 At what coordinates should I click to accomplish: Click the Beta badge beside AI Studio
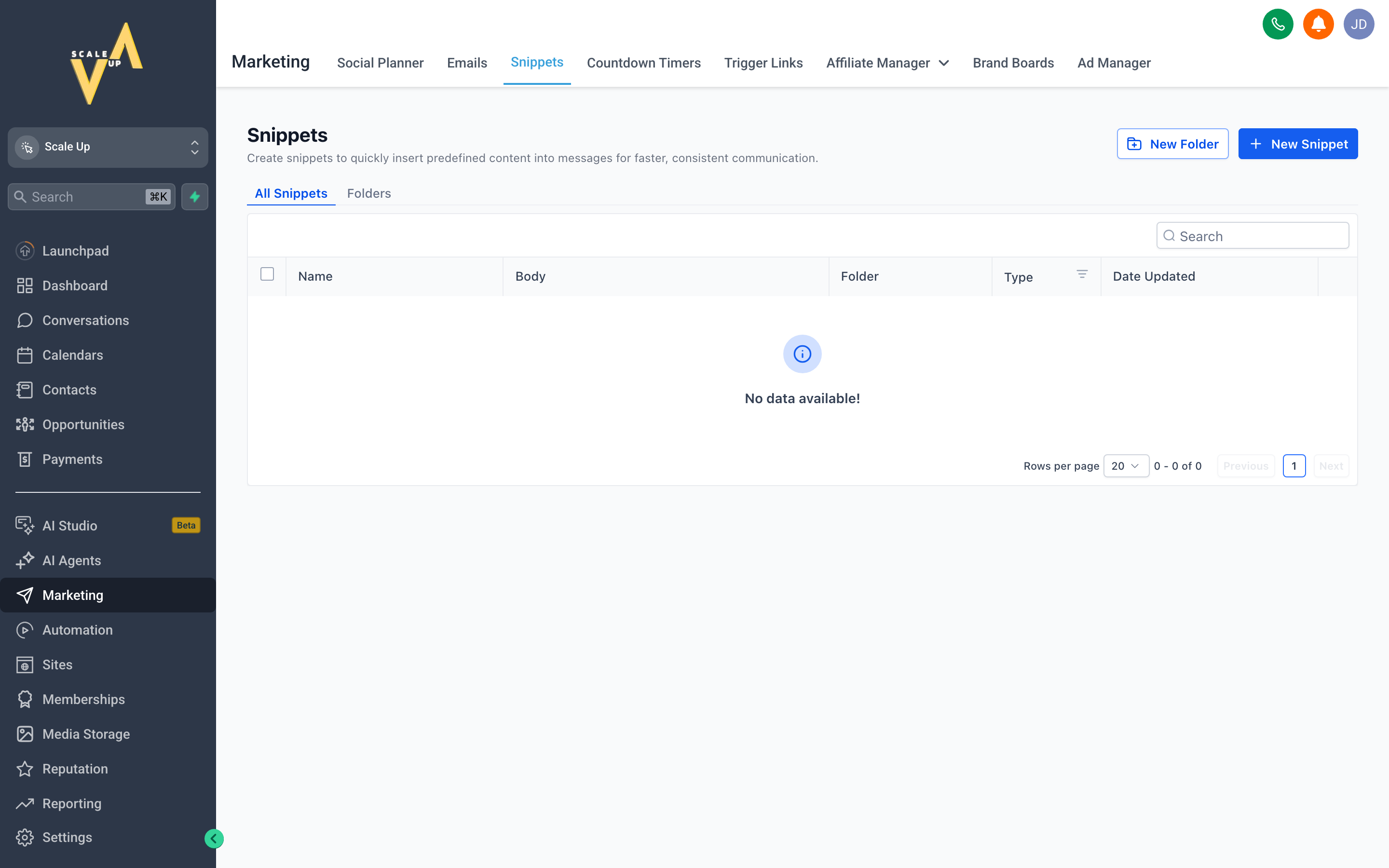coord(186,525)
